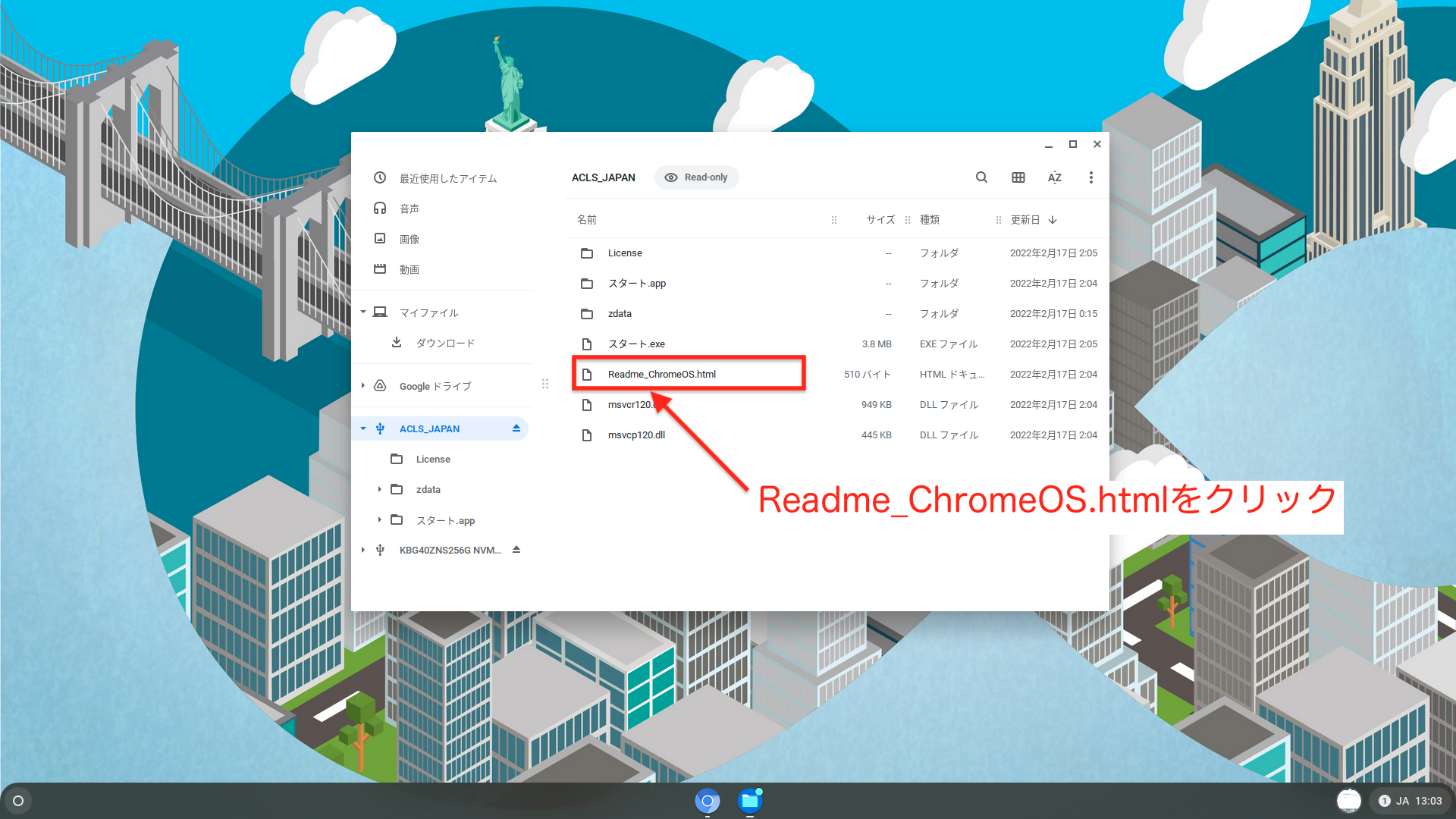
Task: Collapse the My Files tree arrow
Action: pyautogui.click(x=363, y=312)
